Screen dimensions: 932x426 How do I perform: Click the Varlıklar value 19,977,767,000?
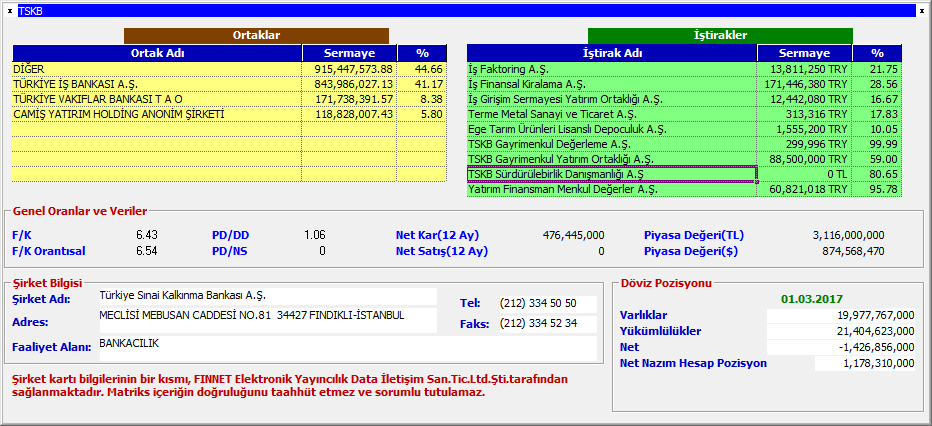[x=841, y=315]
